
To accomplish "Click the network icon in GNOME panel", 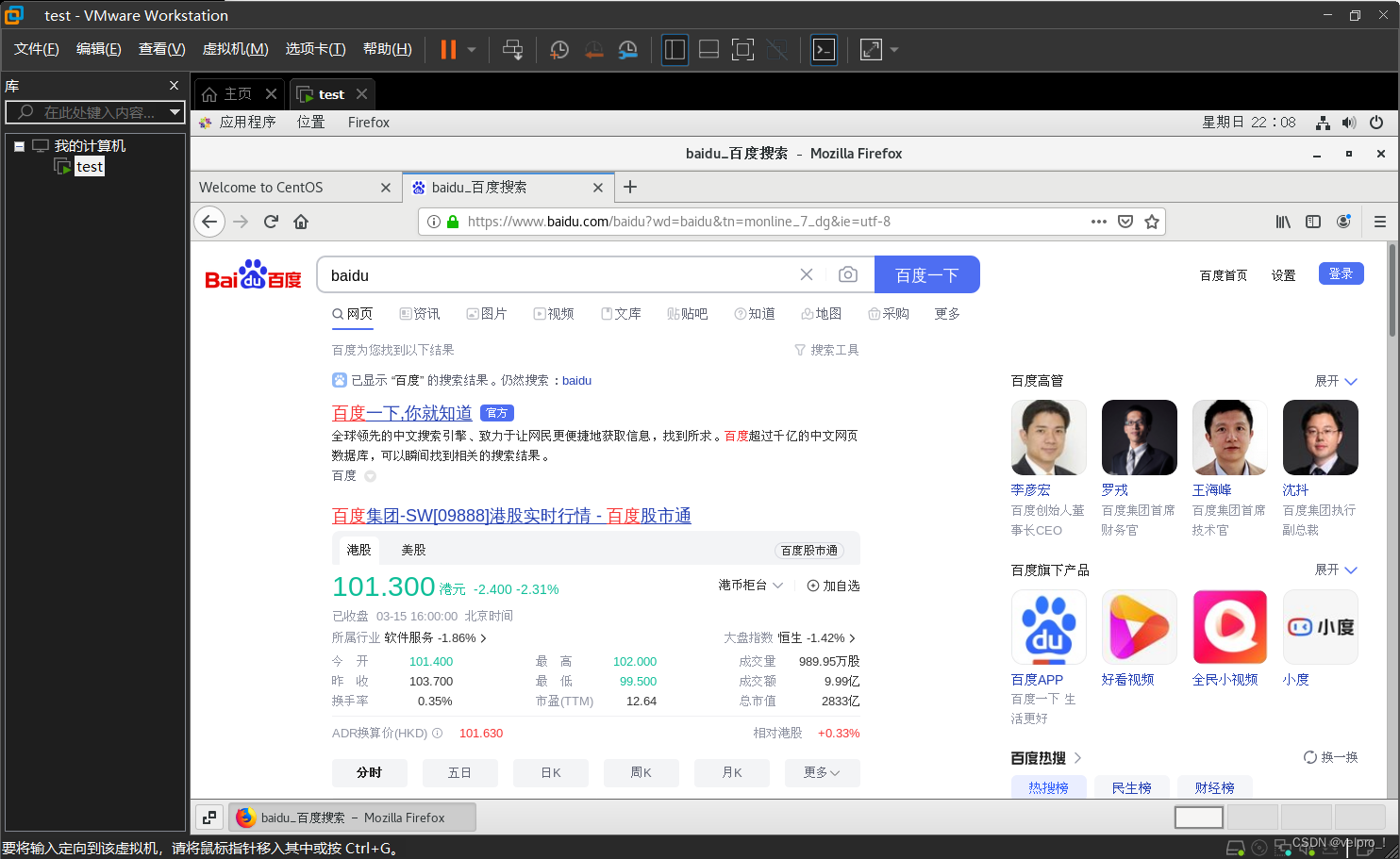I will pyautogui.click(x=1323, y=123).
